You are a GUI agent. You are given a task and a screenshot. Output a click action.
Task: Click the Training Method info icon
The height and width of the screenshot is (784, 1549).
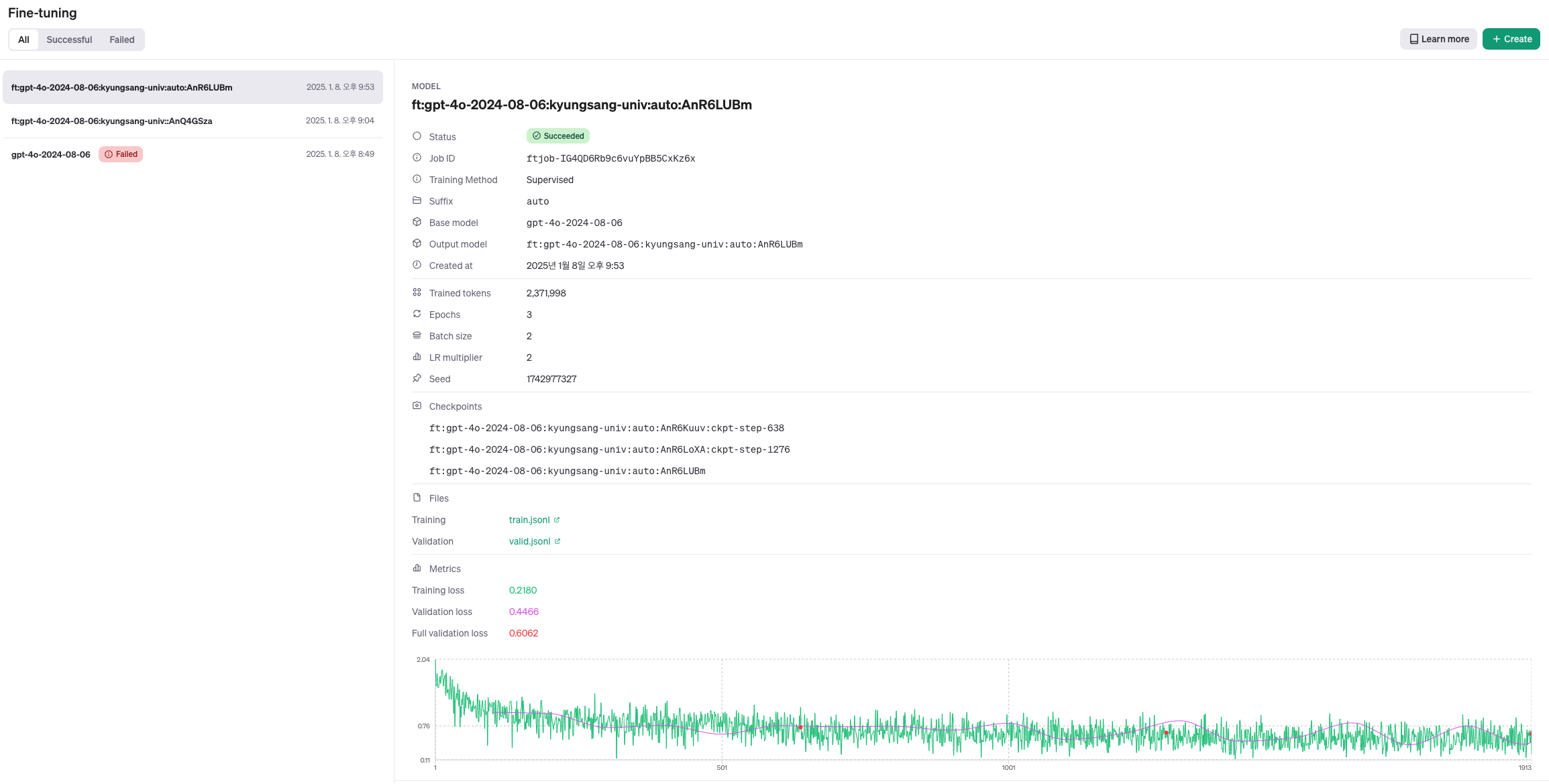[417, 179]
